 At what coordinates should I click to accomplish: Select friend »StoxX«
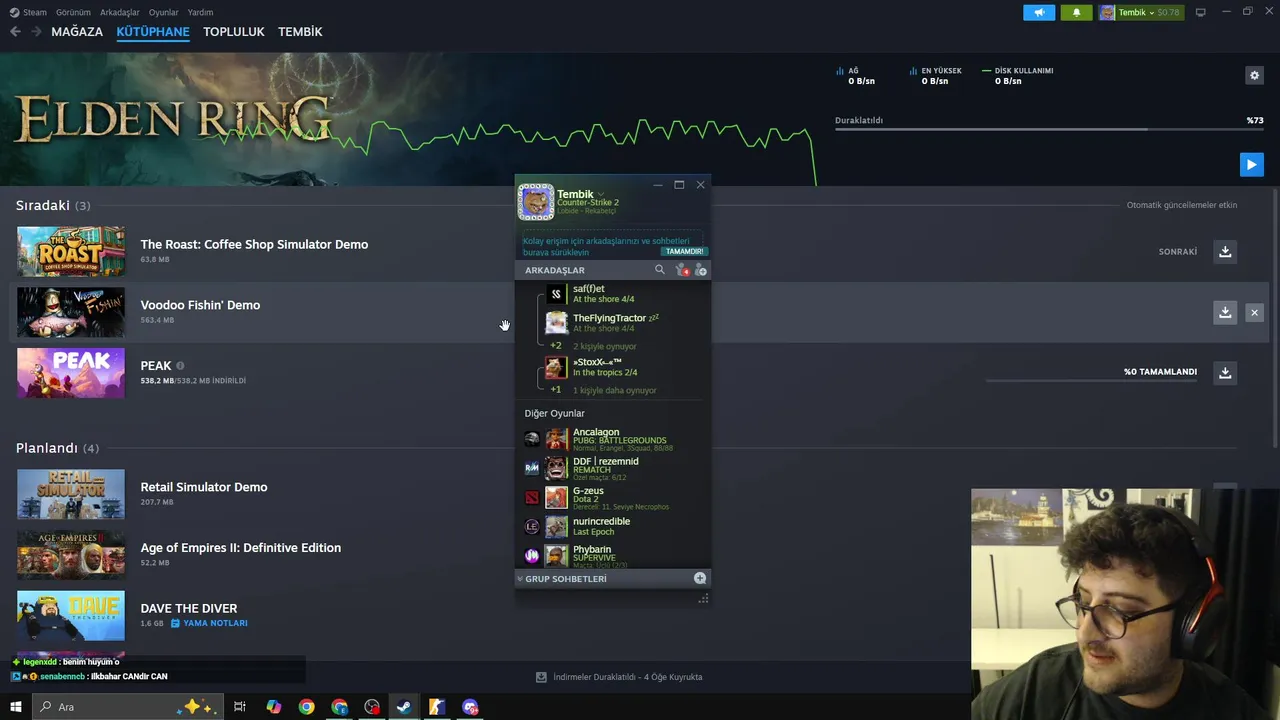624,367
